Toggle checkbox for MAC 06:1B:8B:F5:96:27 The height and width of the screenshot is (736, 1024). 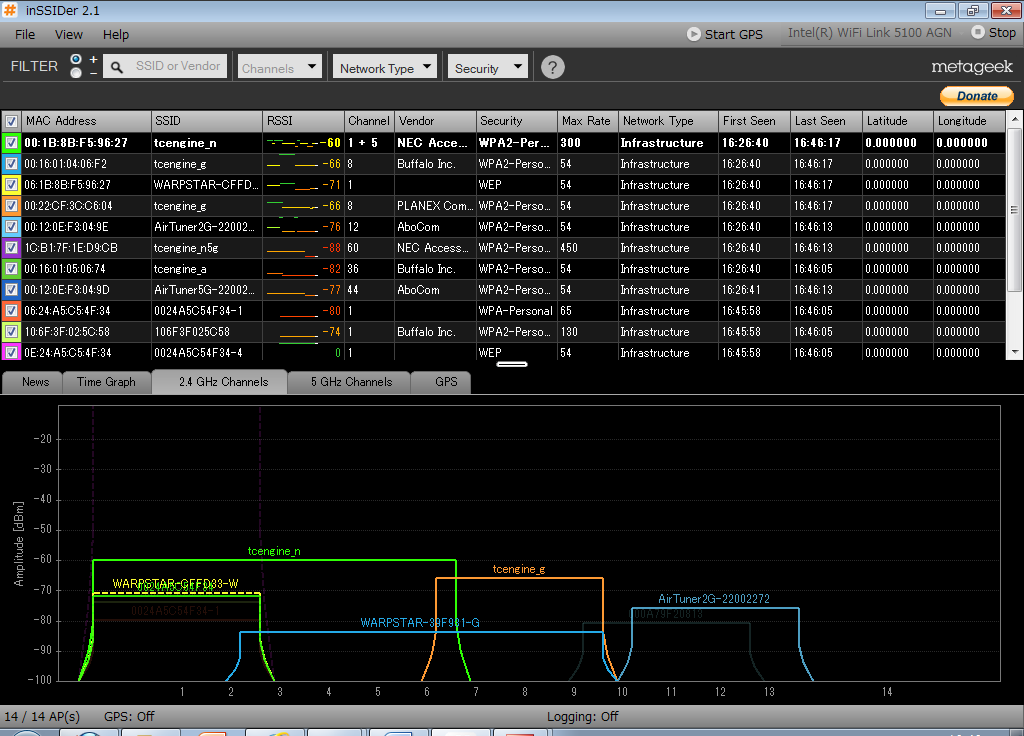(11, 185)
